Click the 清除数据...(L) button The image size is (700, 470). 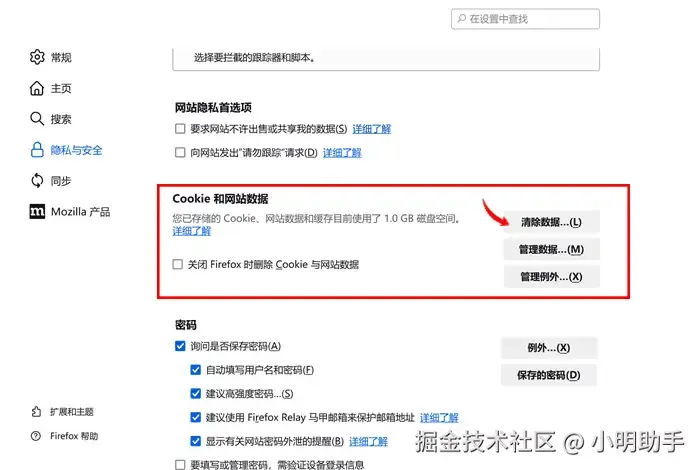click(551, 222)
